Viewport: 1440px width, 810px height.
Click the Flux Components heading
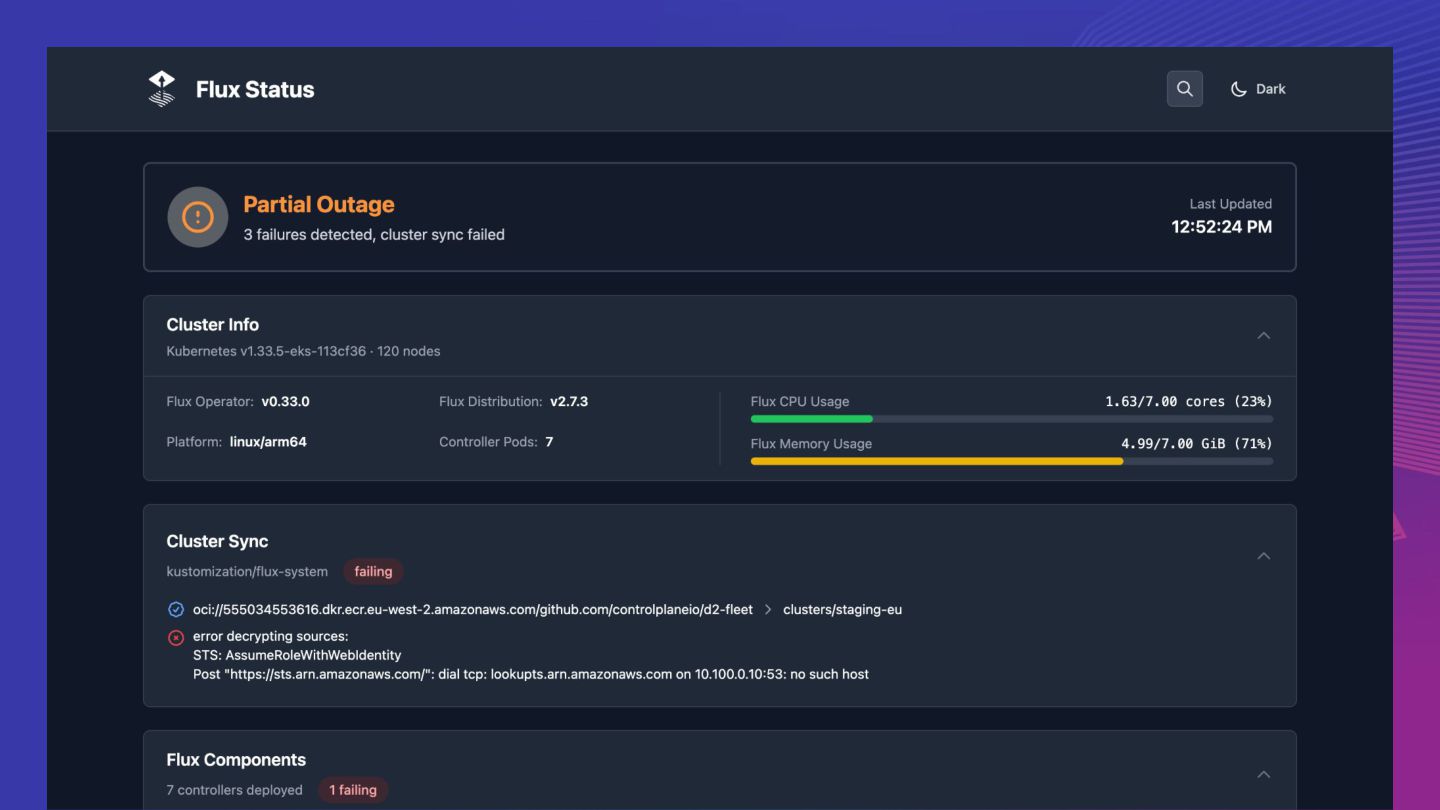pos(236,760)
